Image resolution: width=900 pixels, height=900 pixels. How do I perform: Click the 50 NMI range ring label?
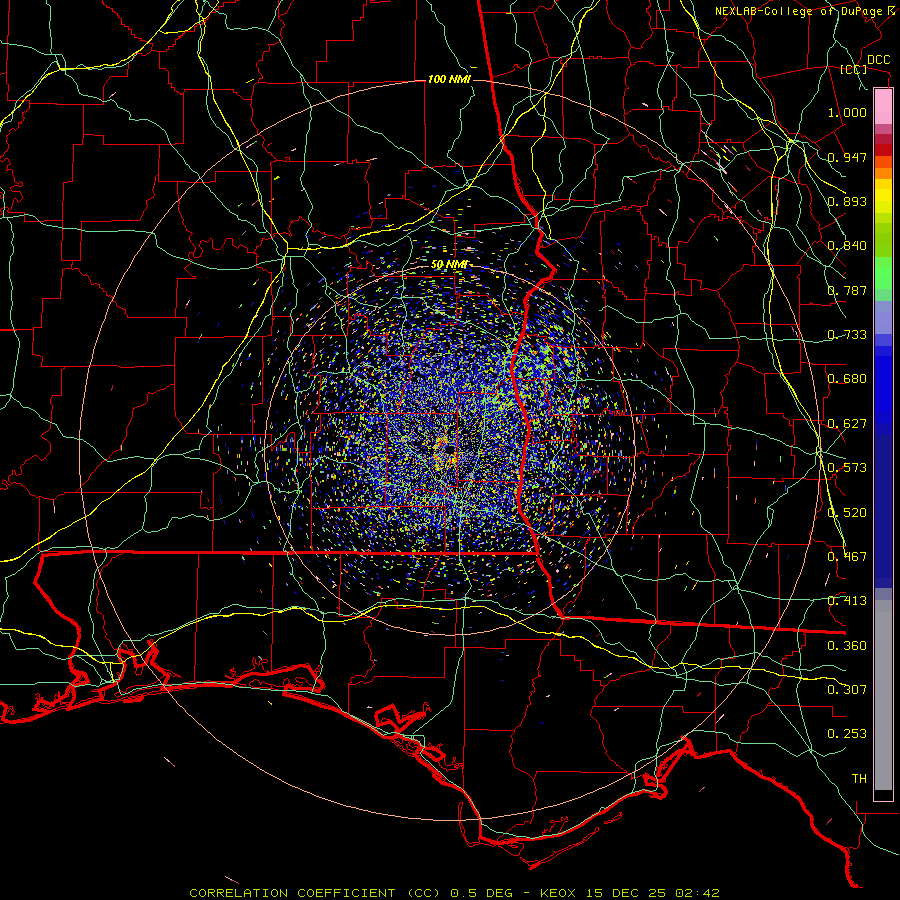449,265
